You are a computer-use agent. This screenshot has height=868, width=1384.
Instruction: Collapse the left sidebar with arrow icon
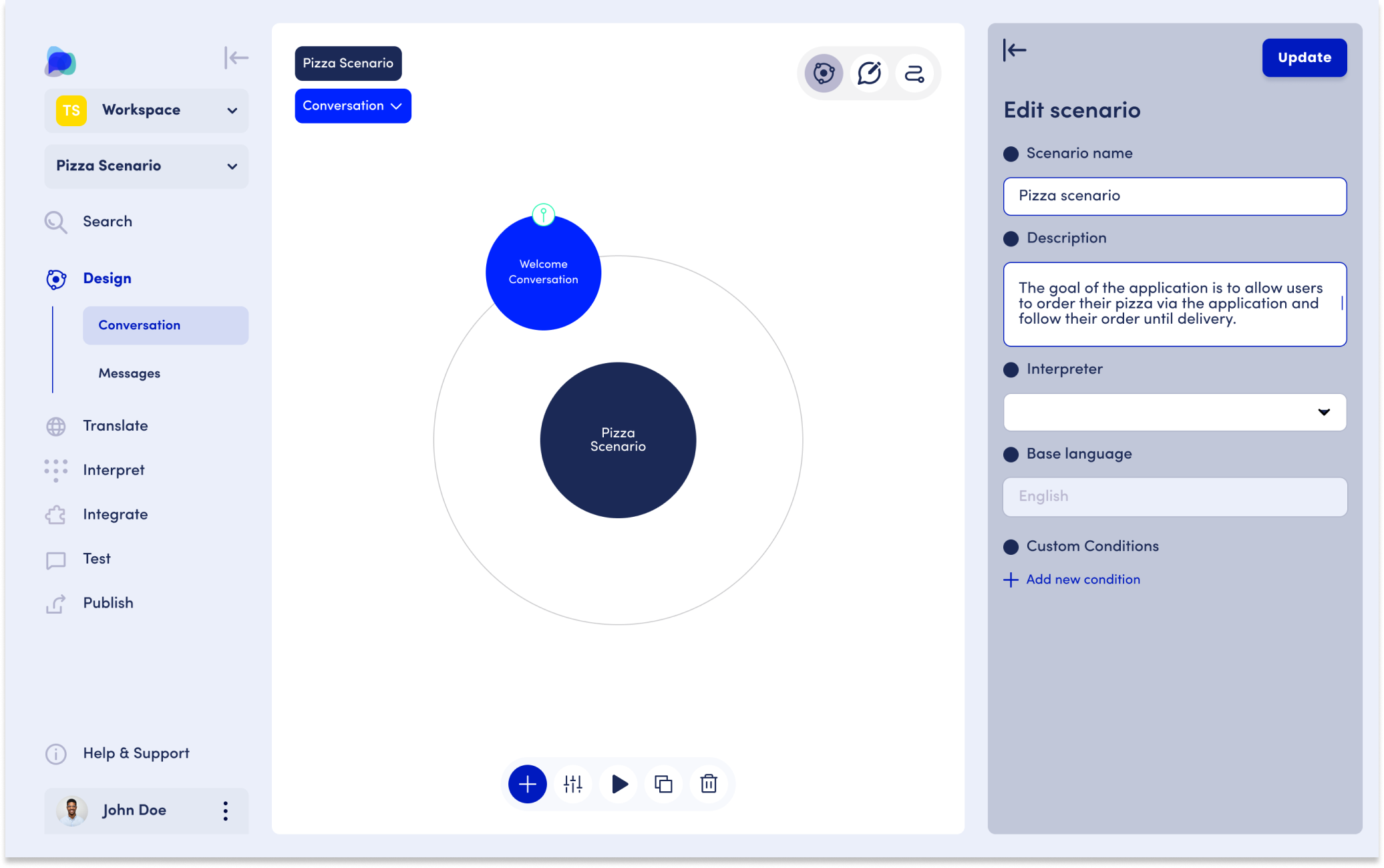[236, 58]
